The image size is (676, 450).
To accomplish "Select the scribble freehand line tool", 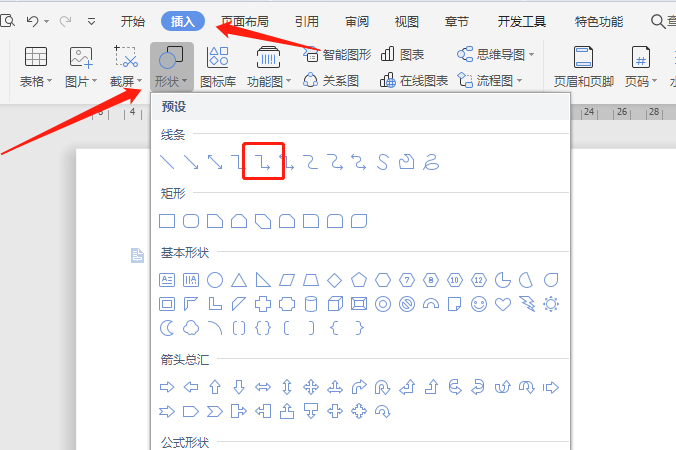I will (x=431, y=162).
